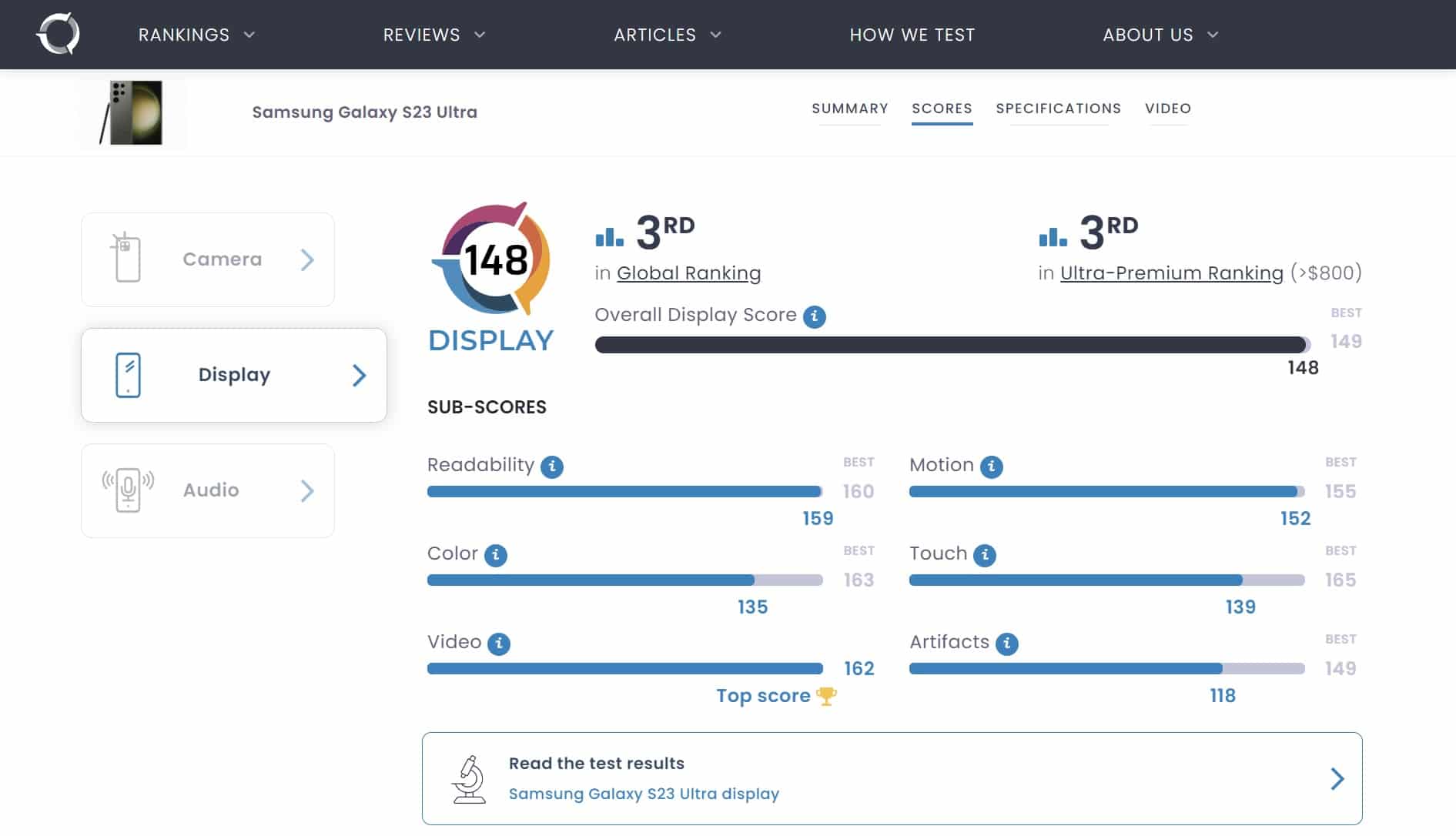
Task: Click the info icon next to Overall Display Score
Action: [814, 316]
